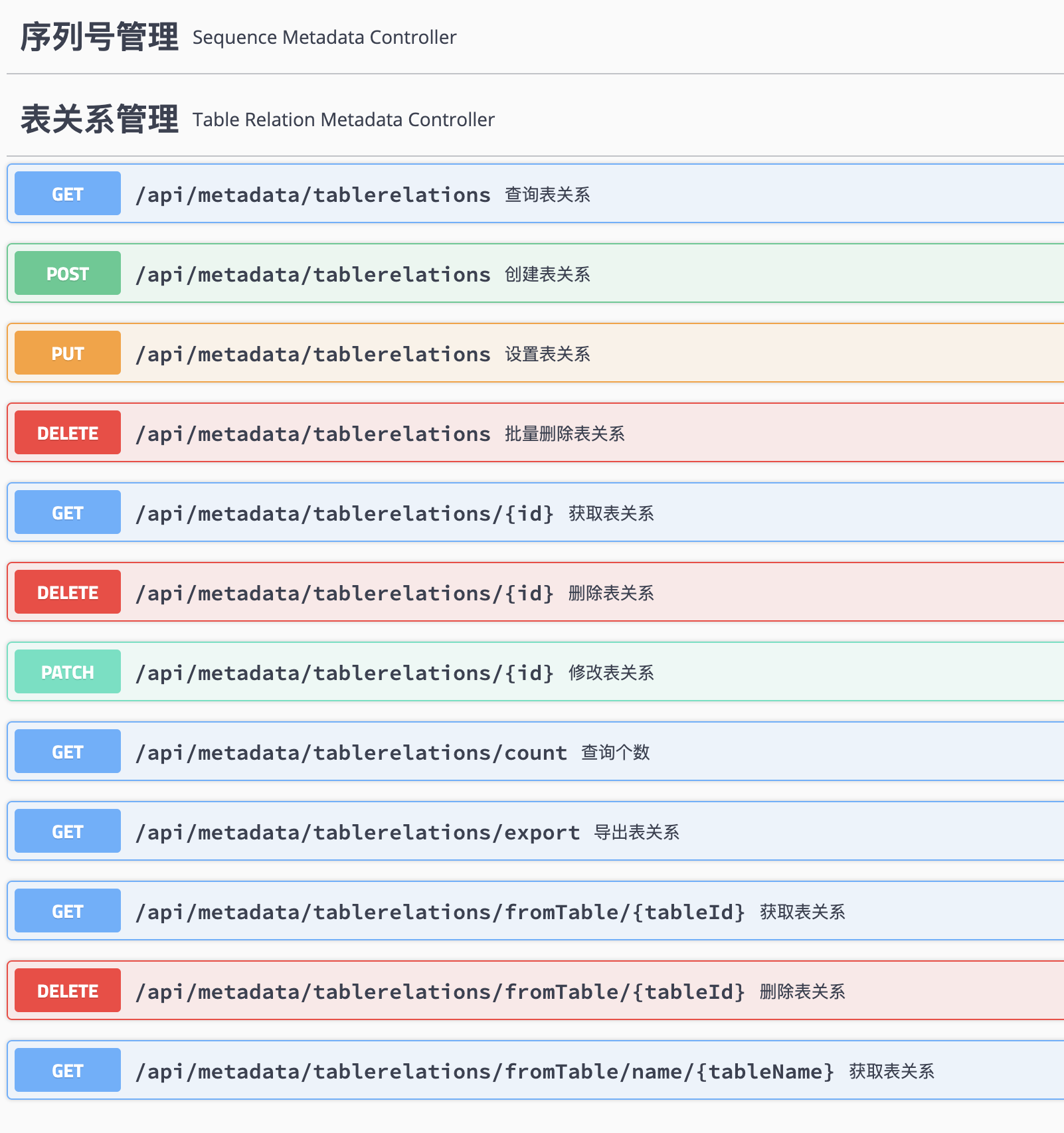Click the PUT badge for 设置表关系

pyautogui.click(x=66, y=353)
